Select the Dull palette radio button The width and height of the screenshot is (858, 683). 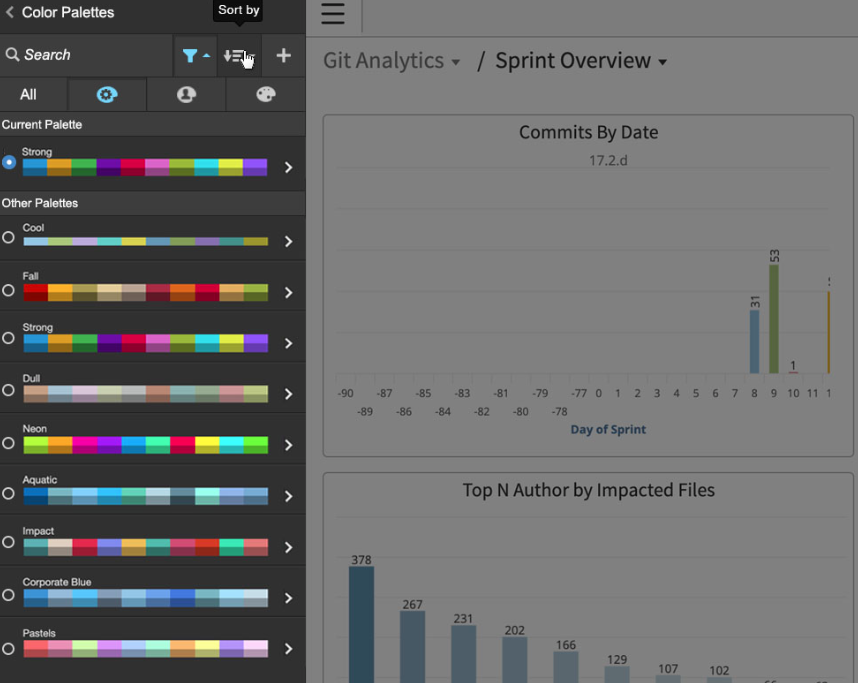pos(8,390)
